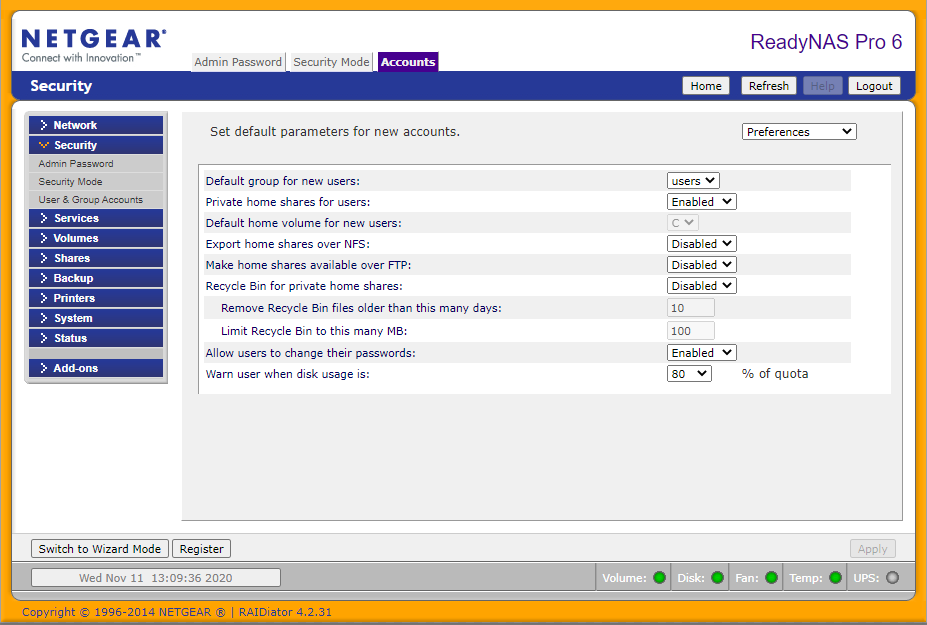Make home shares available over FTP
The width and height of the screenshot is (927, 625).
click(x=701, y=264)
